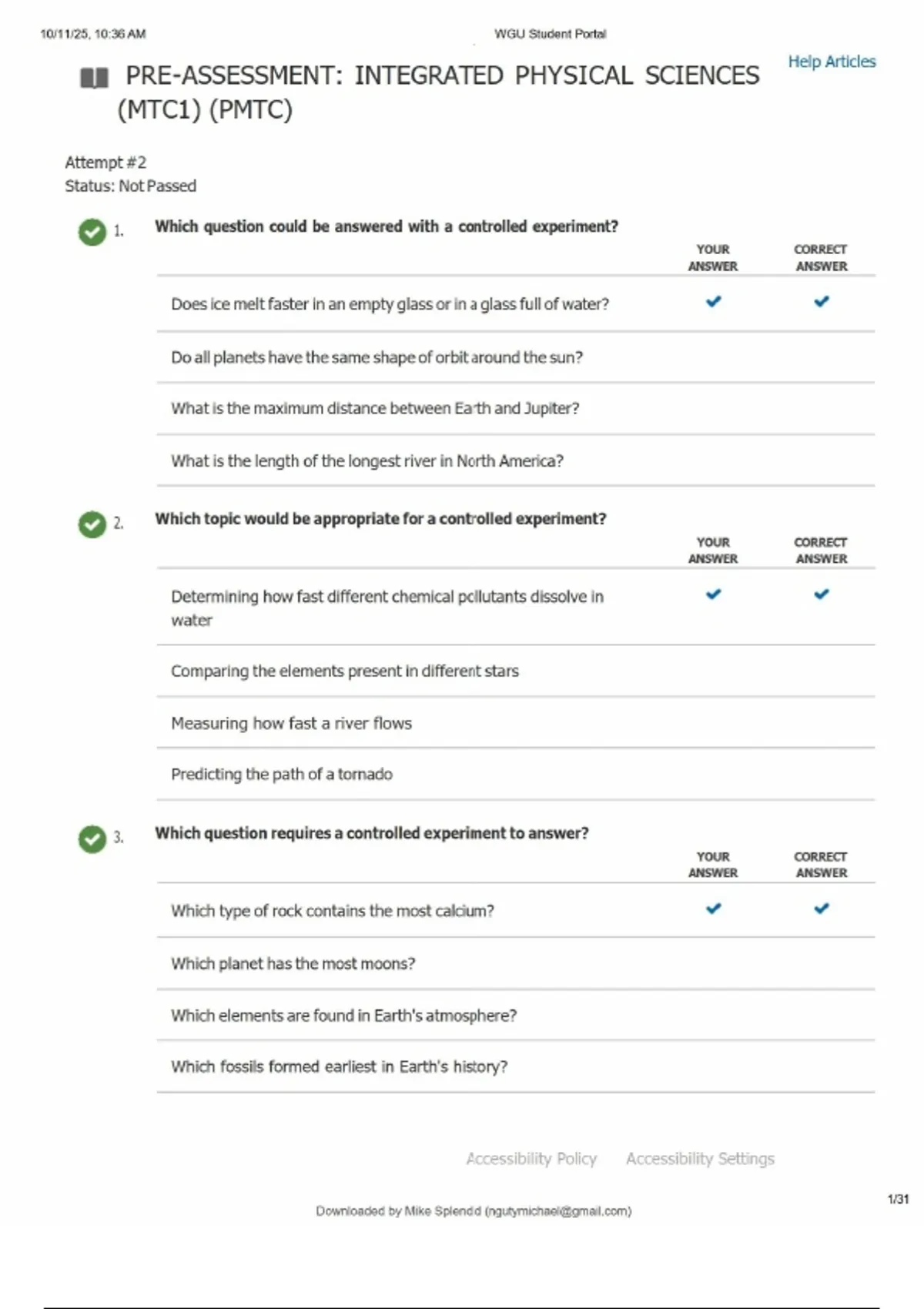The image size is (924, 1309).
Task: Open the Help Articles link
Action: tap(832, 62)
